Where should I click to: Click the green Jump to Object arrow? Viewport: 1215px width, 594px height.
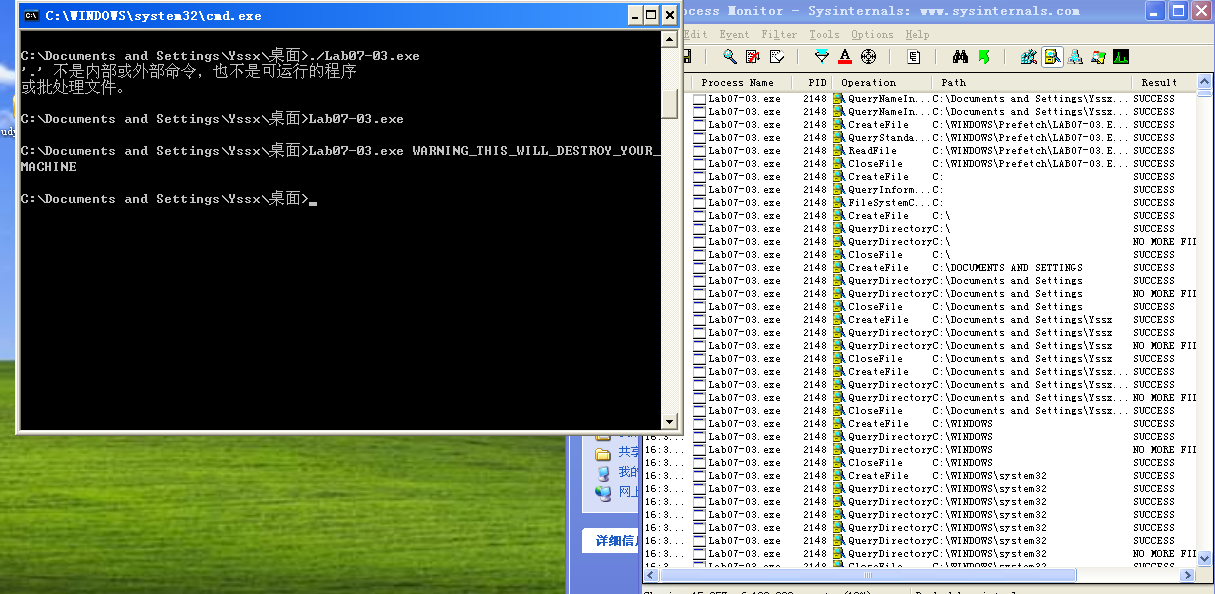point(984,57)
